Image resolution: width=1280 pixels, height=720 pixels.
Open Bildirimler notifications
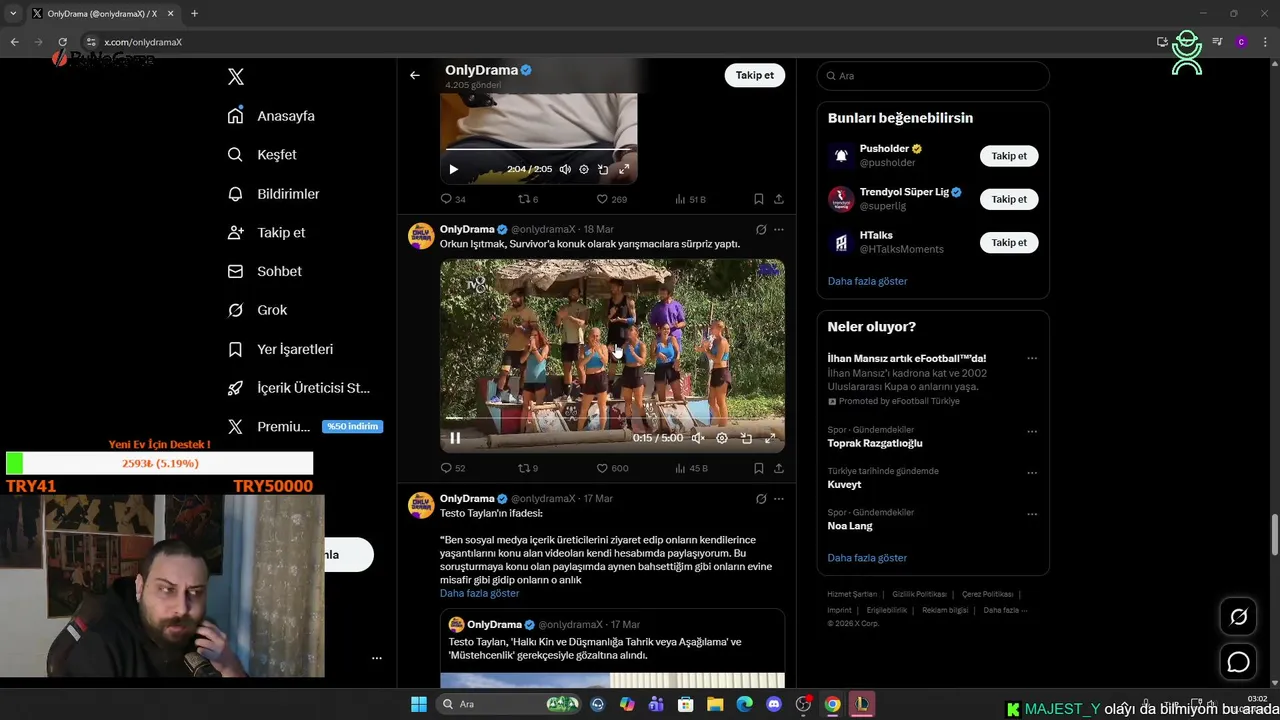click(x=273, y=194)
